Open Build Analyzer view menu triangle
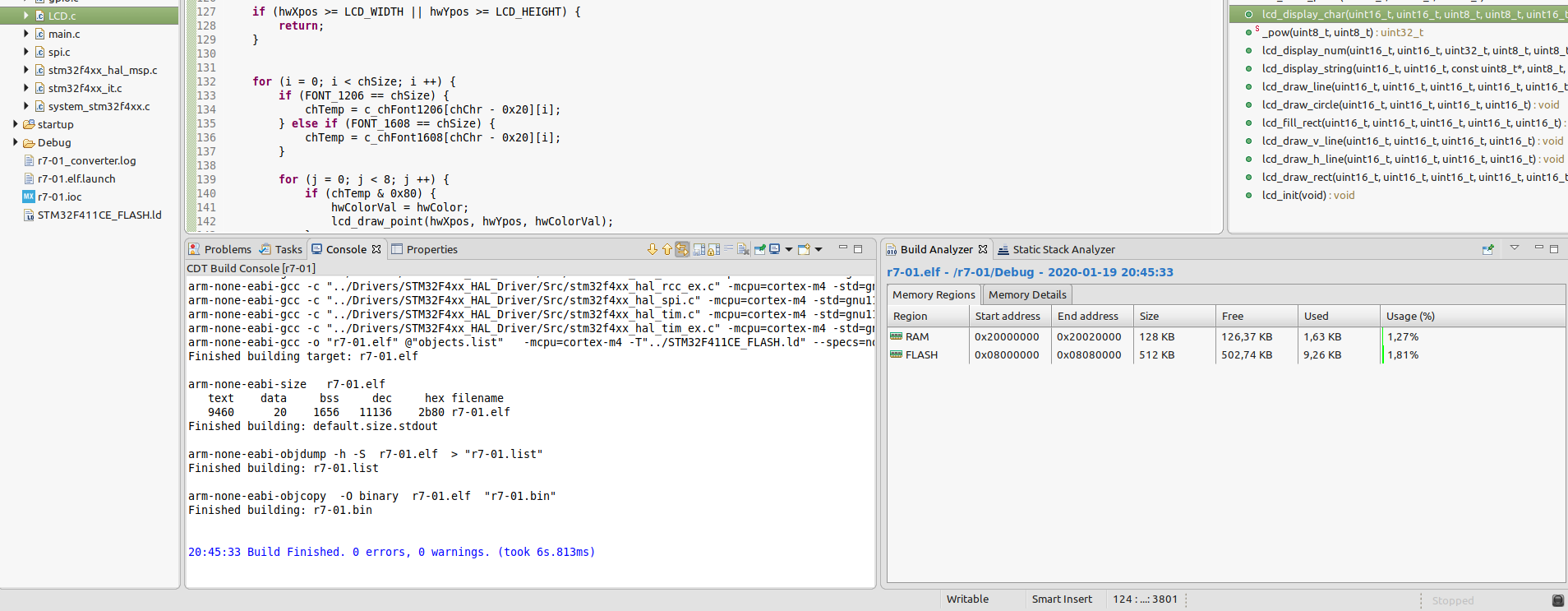Viewport: 1568px width, 611px height. [1515, 248]
